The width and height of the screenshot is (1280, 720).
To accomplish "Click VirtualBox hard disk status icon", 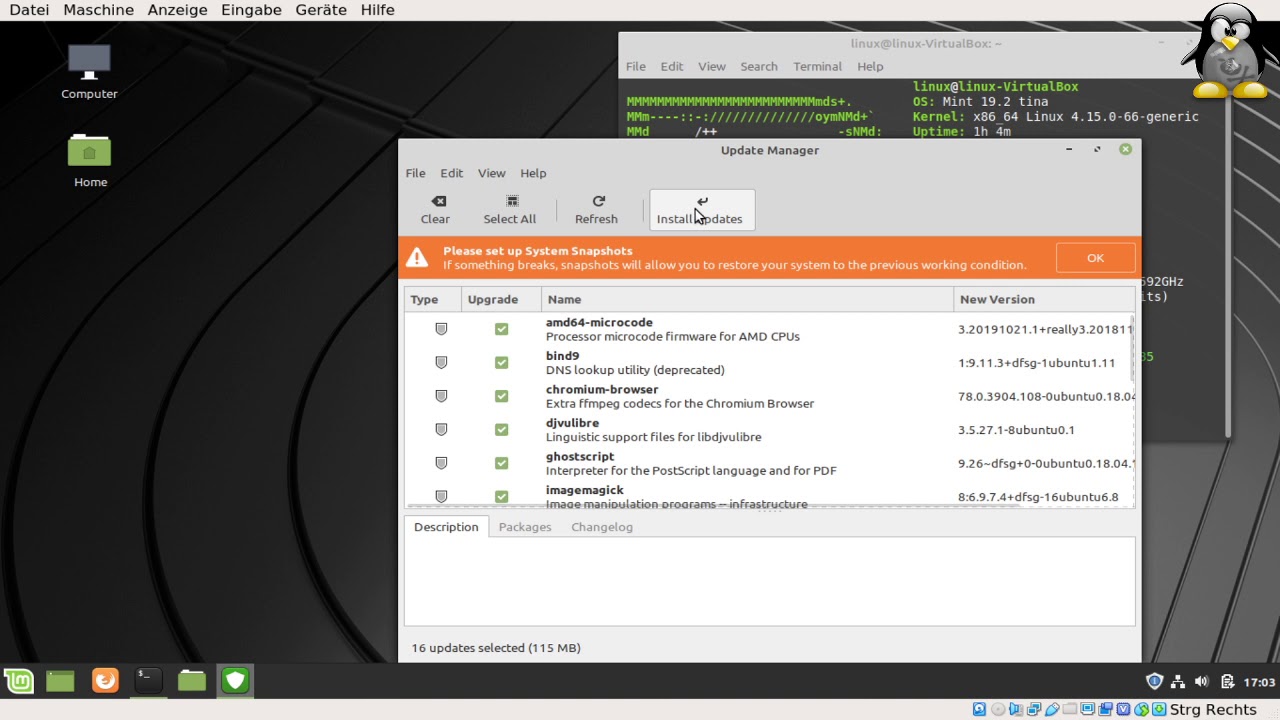I will tap(980, 709).
